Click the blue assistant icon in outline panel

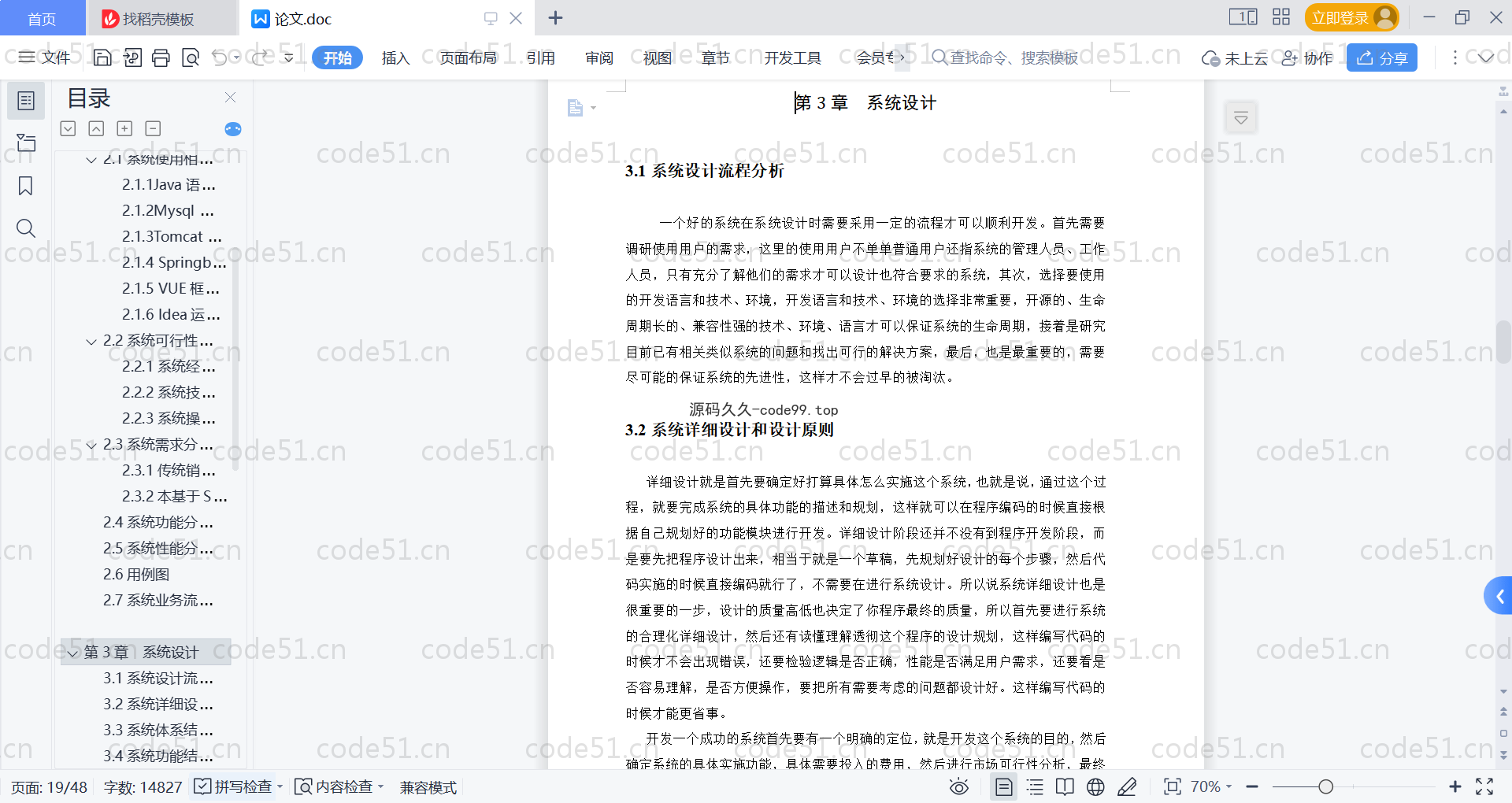pyautogui.click(x=233, y=129)
